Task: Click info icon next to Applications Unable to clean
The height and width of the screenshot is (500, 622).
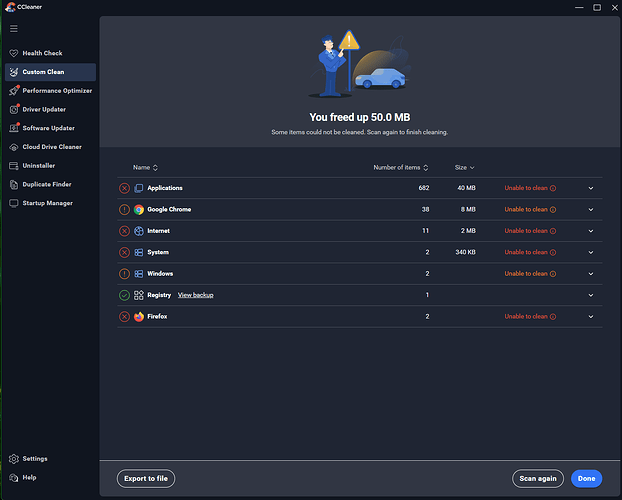Action: tap(553, 188)
